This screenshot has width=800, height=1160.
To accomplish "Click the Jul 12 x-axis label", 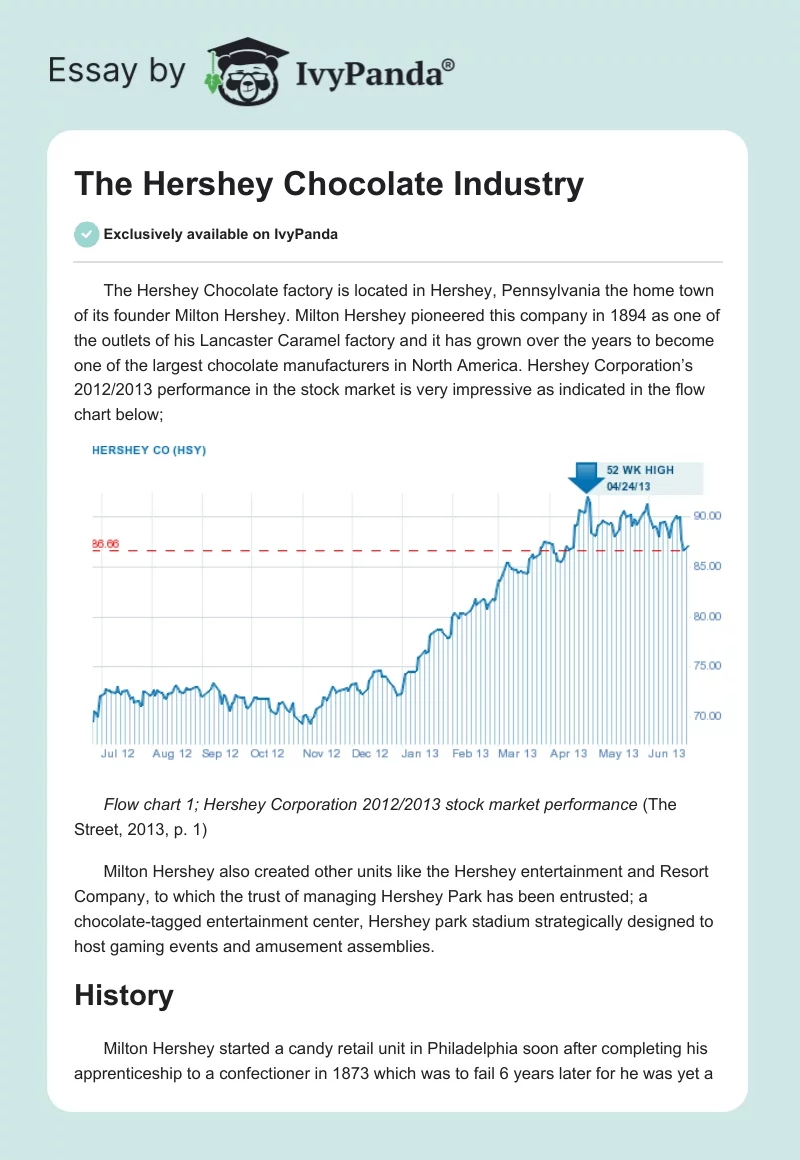I will tap(118, 754).
